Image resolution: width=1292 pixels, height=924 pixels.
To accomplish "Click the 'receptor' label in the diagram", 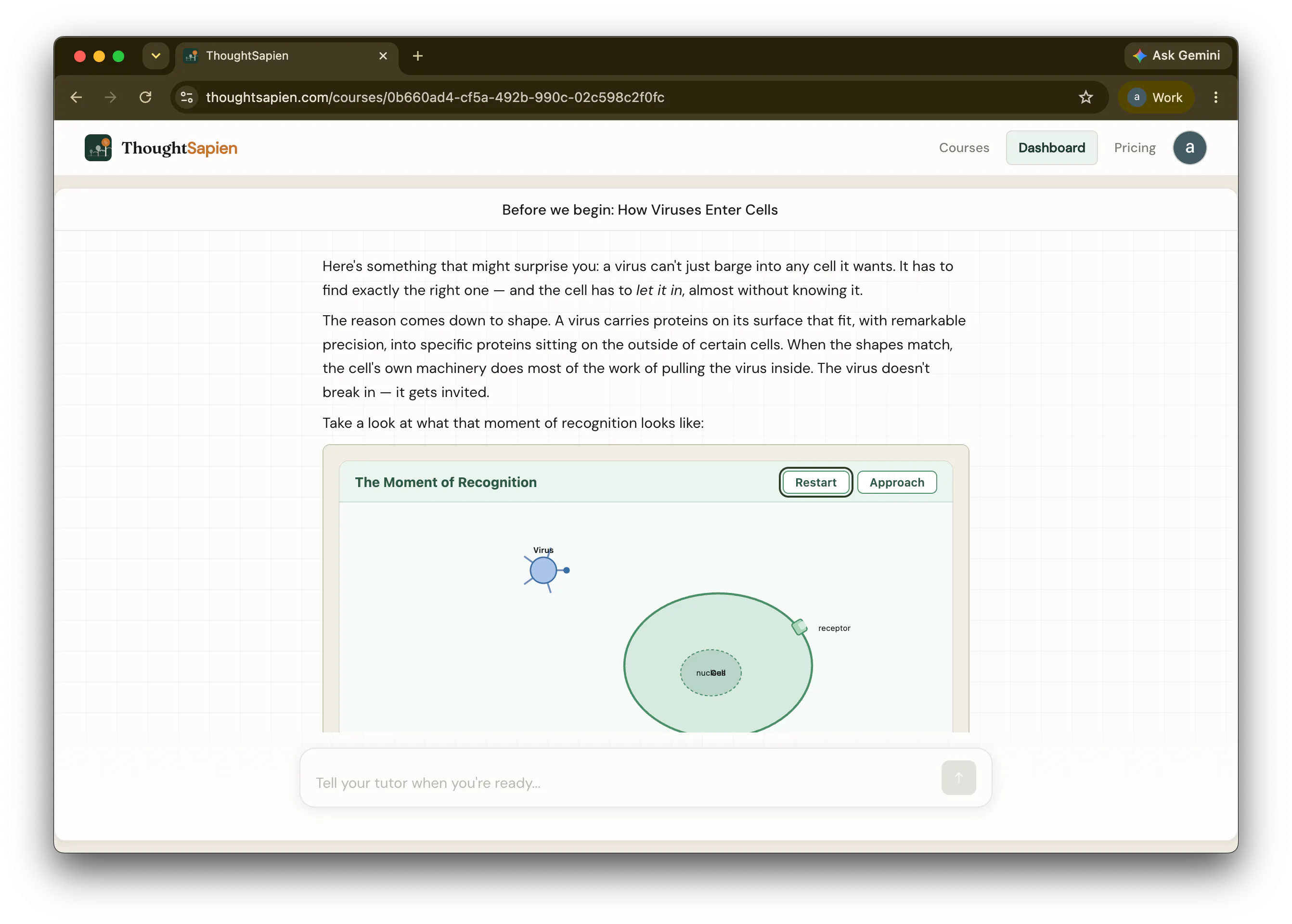I will [x=834, y=628].
